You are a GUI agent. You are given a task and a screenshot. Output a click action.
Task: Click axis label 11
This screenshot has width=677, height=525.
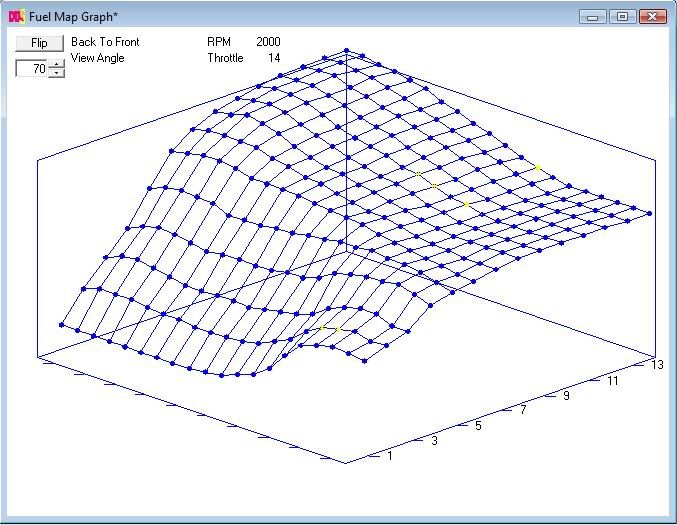tap(613, 381)
